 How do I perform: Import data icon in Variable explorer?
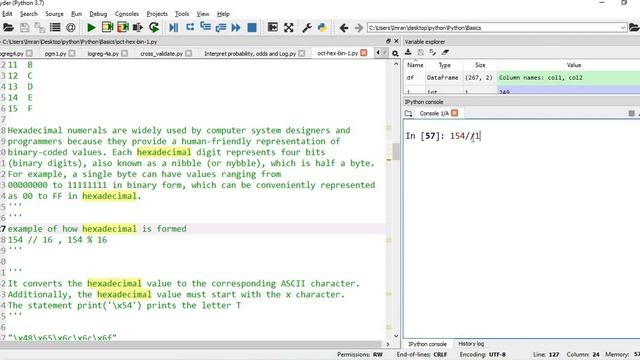(408, 52)
